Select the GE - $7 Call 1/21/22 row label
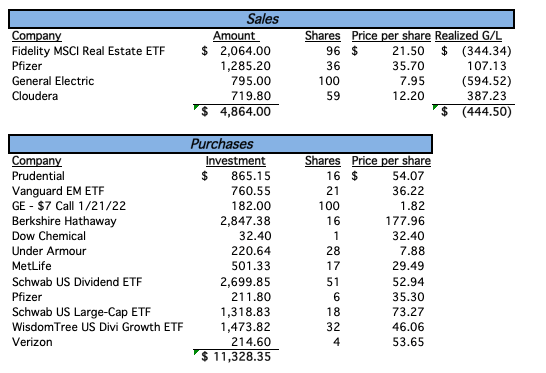Image resolution: width=546 pixels, height=373 pixels. click(x=69, y=206)
